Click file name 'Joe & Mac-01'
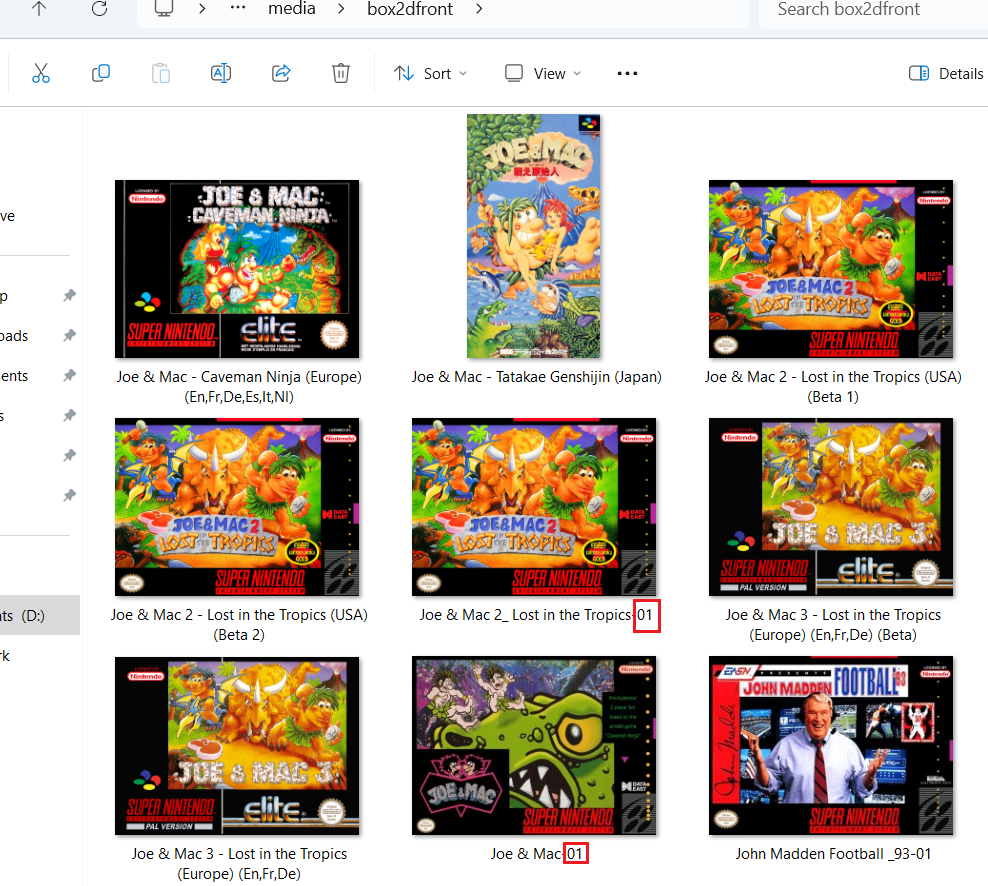This screenshot has height=886, width=988. [x=537, y=854]
